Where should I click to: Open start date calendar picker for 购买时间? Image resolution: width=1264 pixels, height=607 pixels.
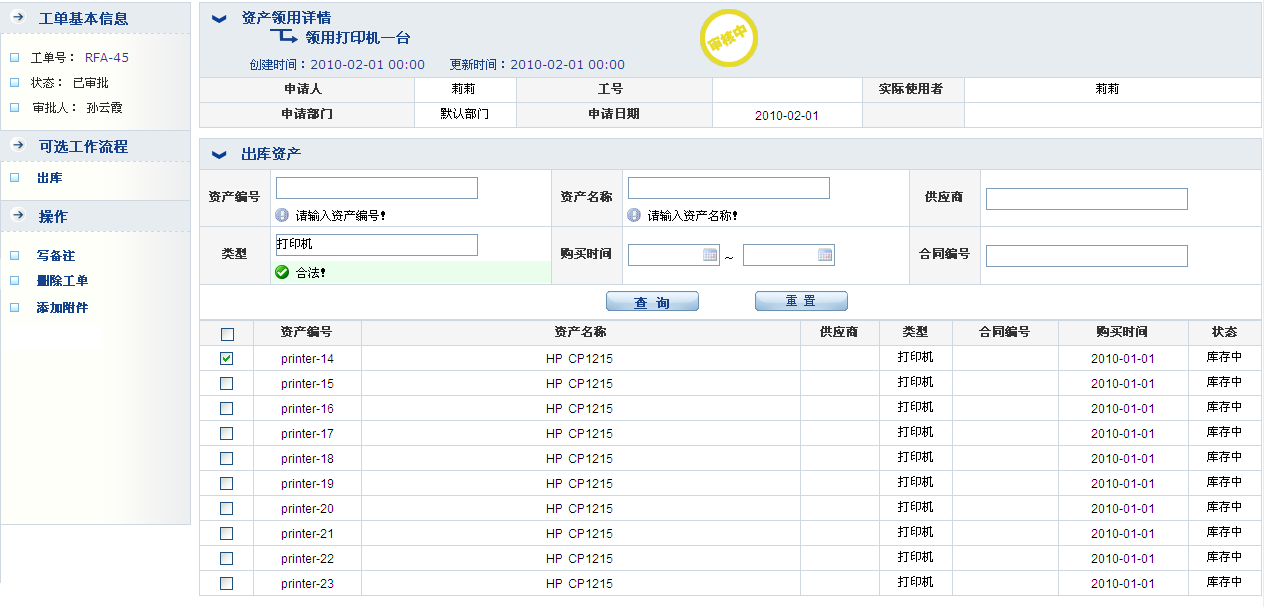(x=710, y=255)
